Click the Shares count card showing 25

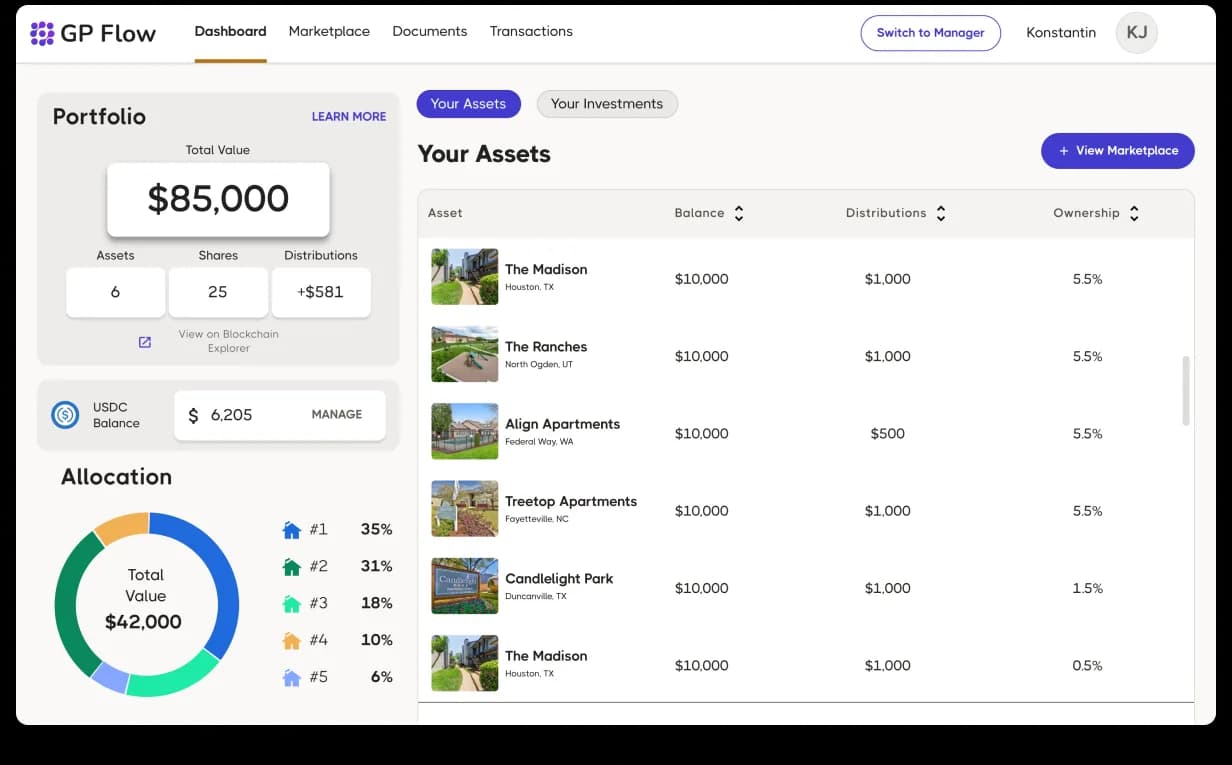coord(218,292)
